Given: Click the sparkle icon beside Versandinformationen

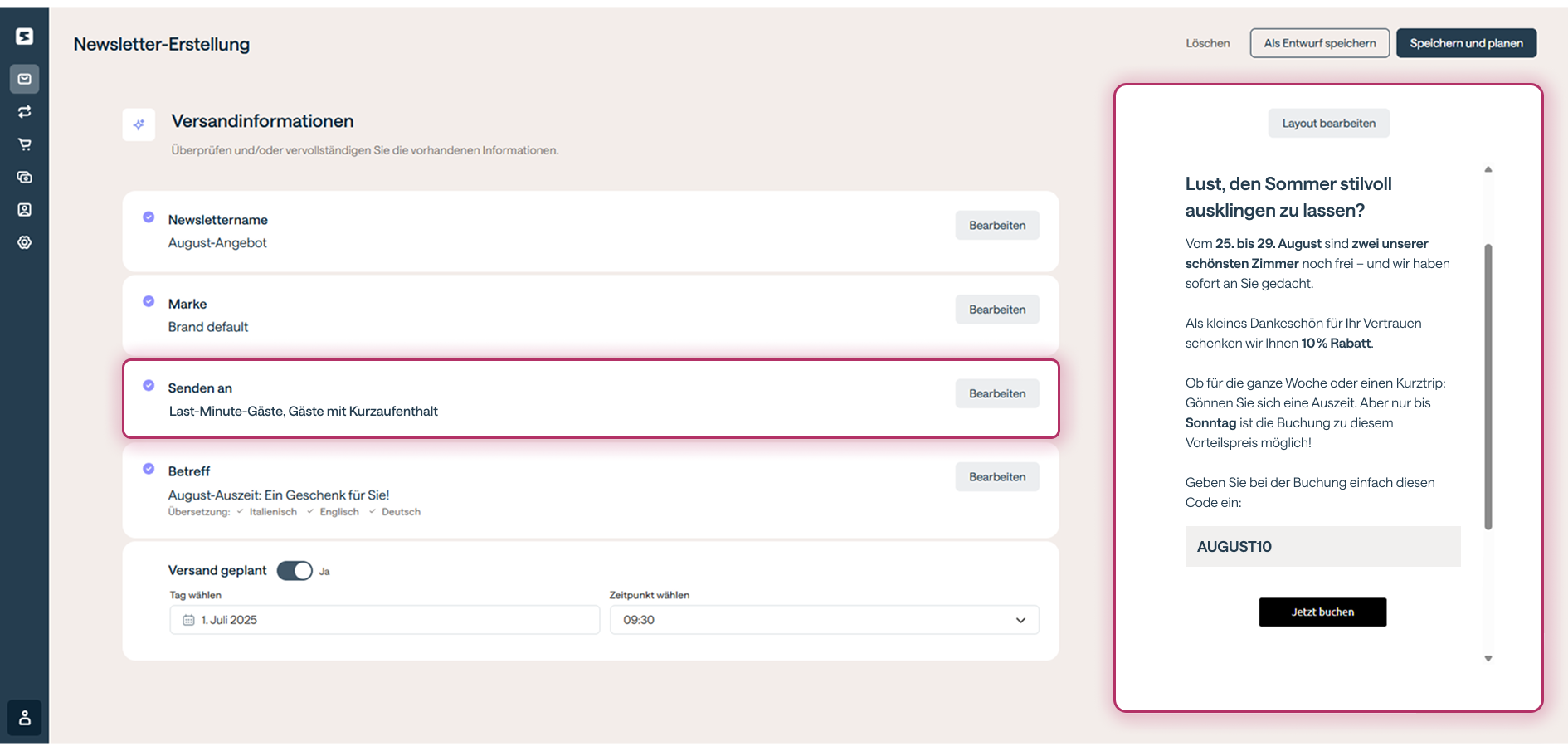Looking at the screenshot, I should (x=139, y=124).
